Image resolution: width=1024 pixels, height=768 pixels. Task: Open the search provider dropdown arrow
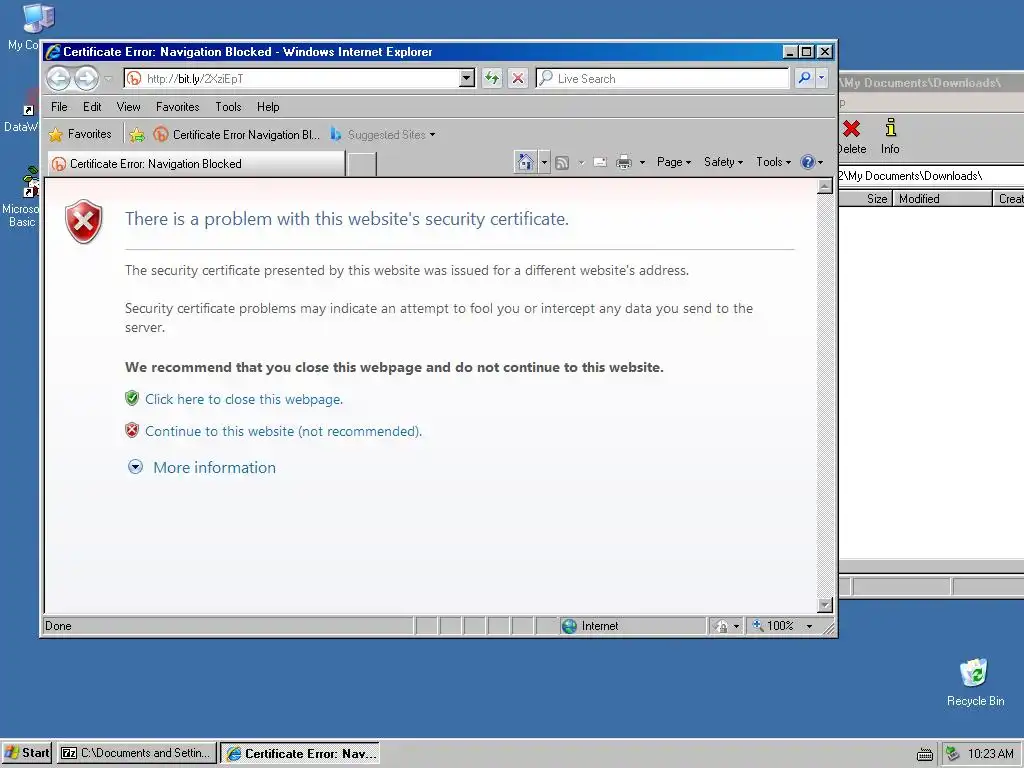pos(822,78)
